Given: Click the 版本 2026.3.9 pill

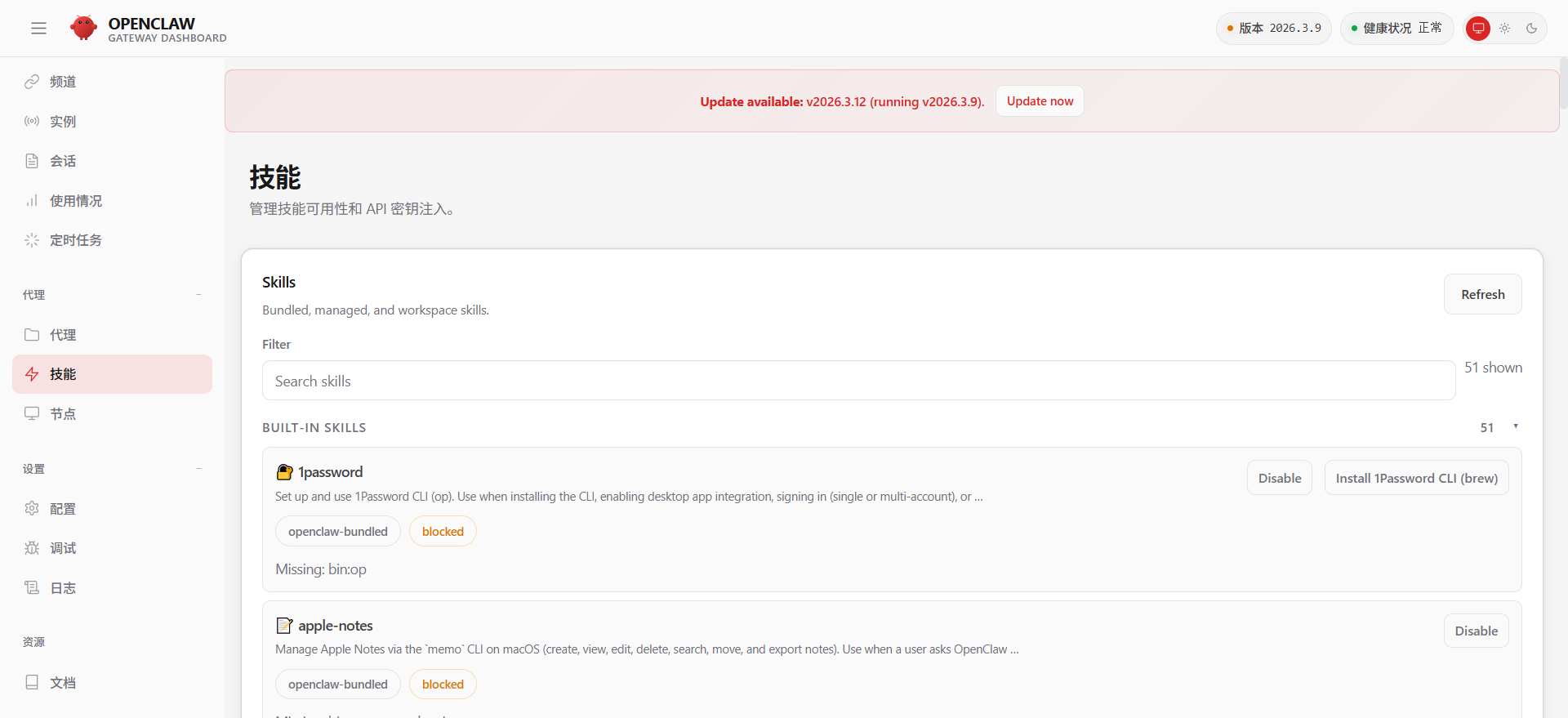Looking at the screenshot, I should pyautogui.click(x=1274, y=29).
